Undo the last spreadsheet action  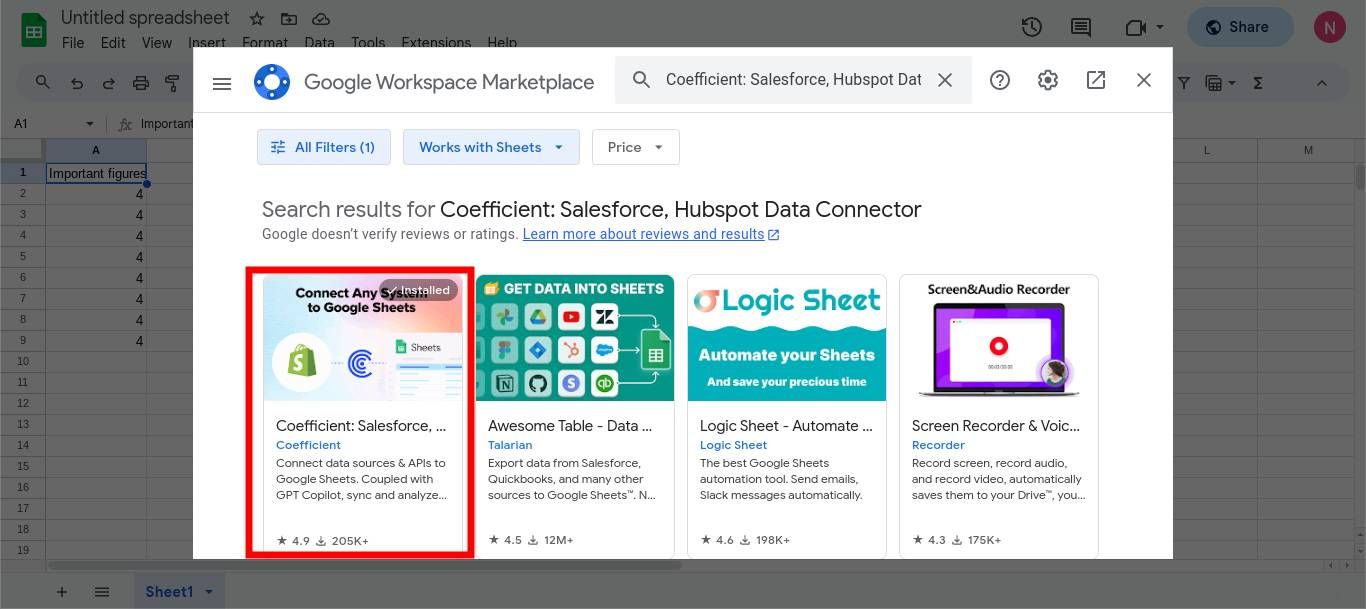point(76,82)
